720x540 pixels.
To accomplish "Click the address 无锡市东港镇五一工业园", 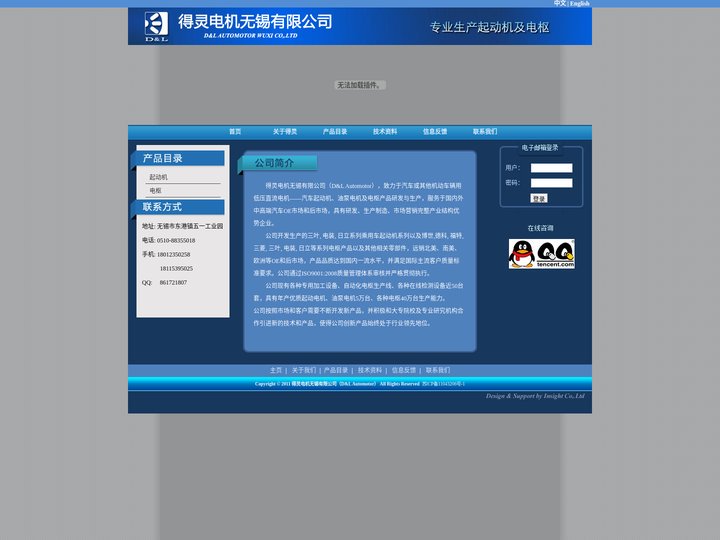I will [190, 226].
